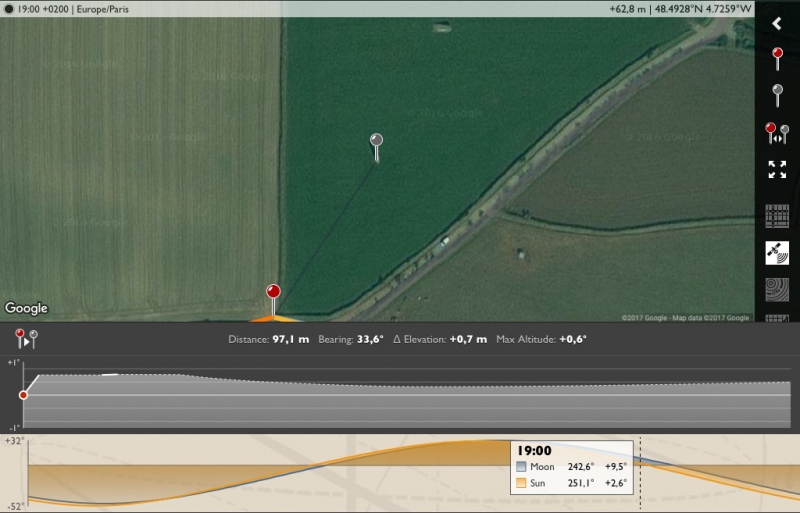Collapse the sidebar with the back chevron
Screen dimensions: 800x513
777,23
